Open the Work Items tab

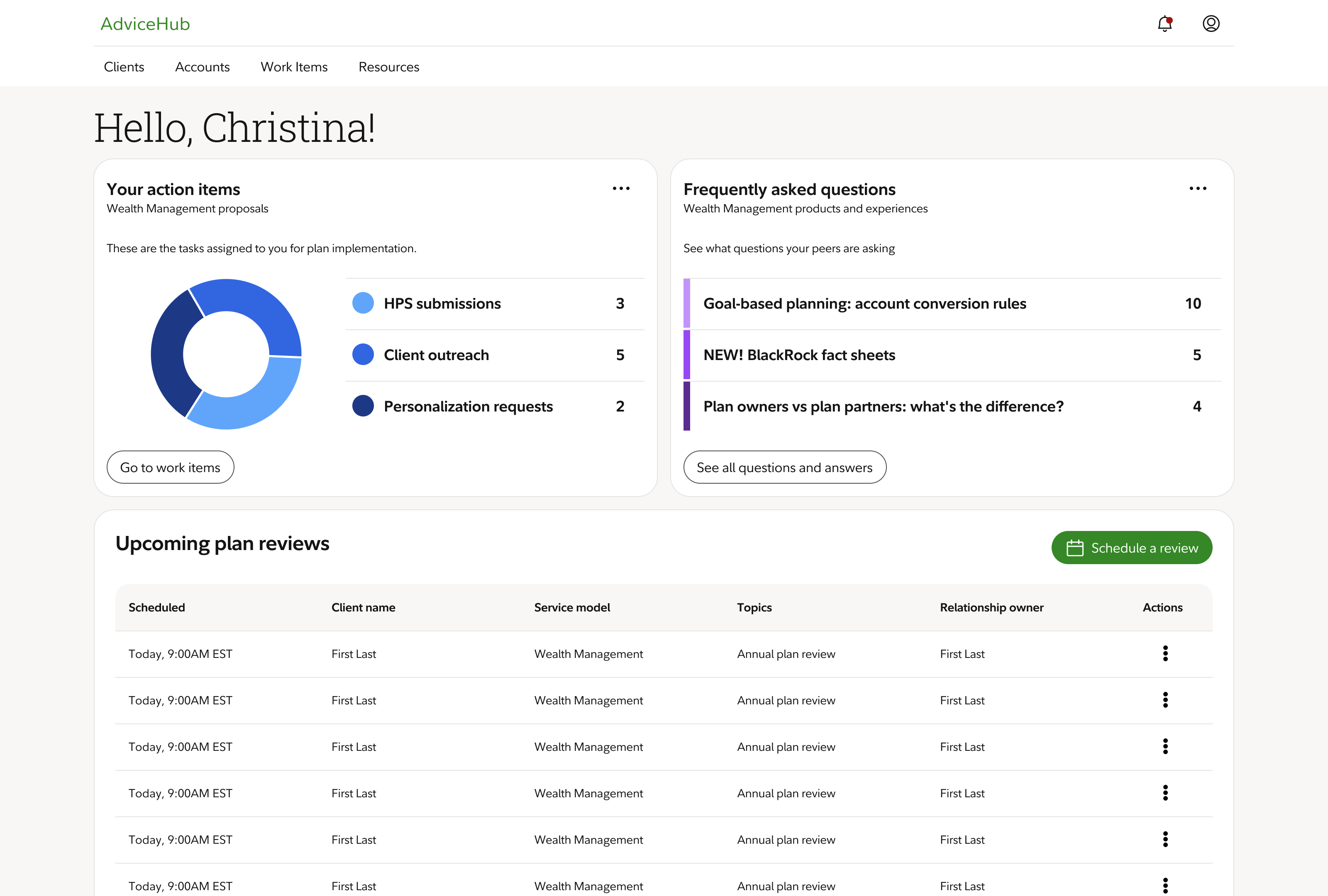(294, 67)
